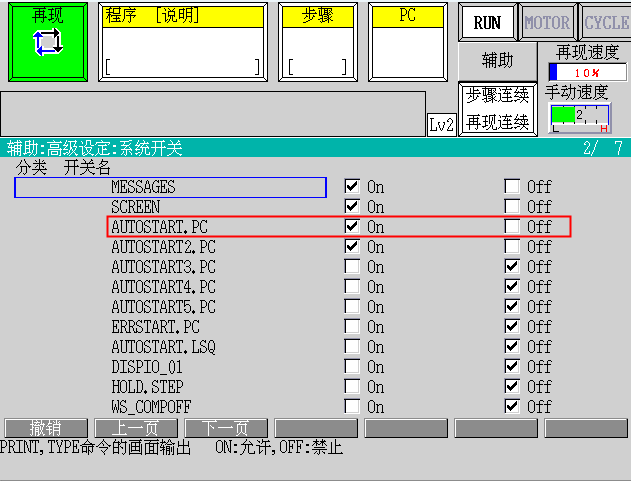Screen dimensions: 631x481
Task: Select the AUTOSTART.PC switch name
Action: coord(159,227)
